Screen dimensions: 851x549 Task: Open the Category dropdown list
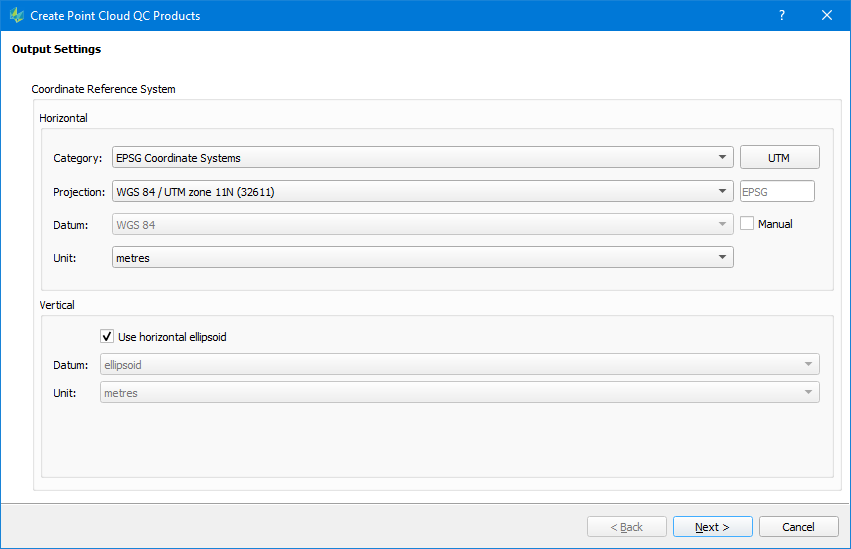point(422,157)
